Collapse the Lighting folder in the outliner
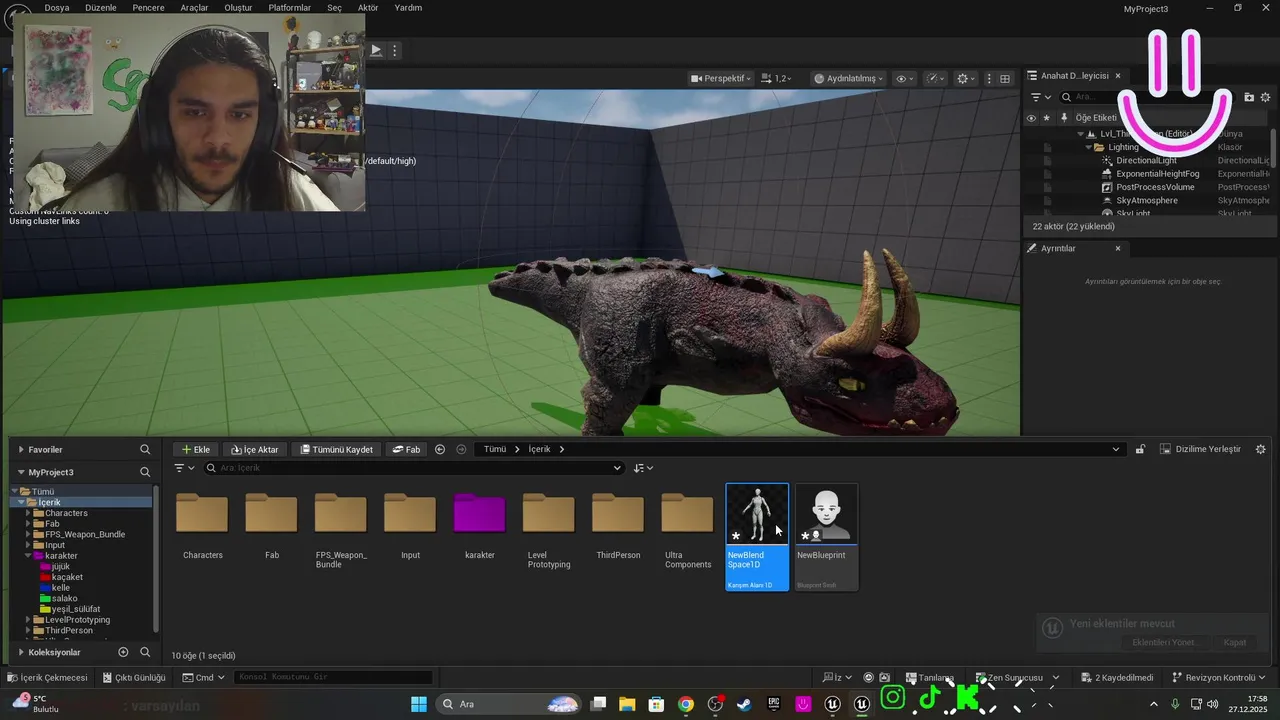Screen dimensions: 1280x720 point(1089,147)
